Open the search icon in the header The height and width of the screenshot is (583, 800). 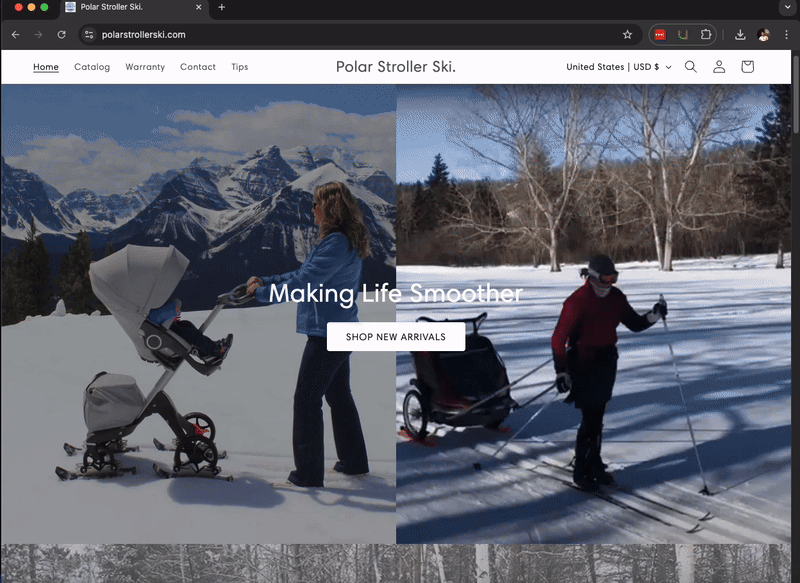pyautogui.click(x=690, y=66)
